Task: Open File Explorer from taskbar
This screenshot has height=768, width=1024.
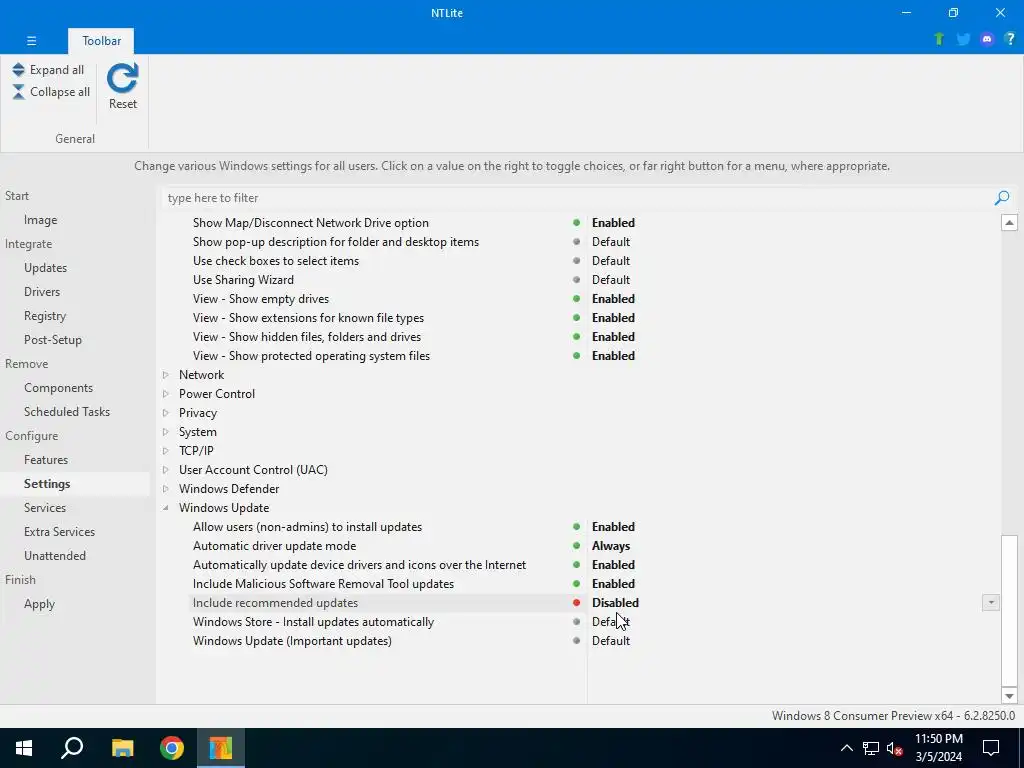Action: click(x=122, y=748)
